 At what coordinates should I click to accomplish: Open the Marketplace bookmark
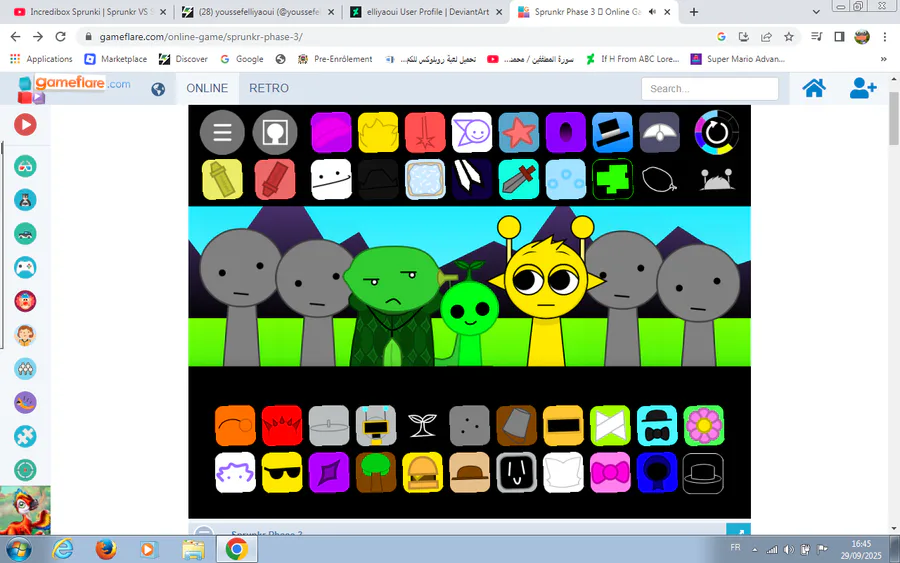pyautogui.click(x=115, y=59)
